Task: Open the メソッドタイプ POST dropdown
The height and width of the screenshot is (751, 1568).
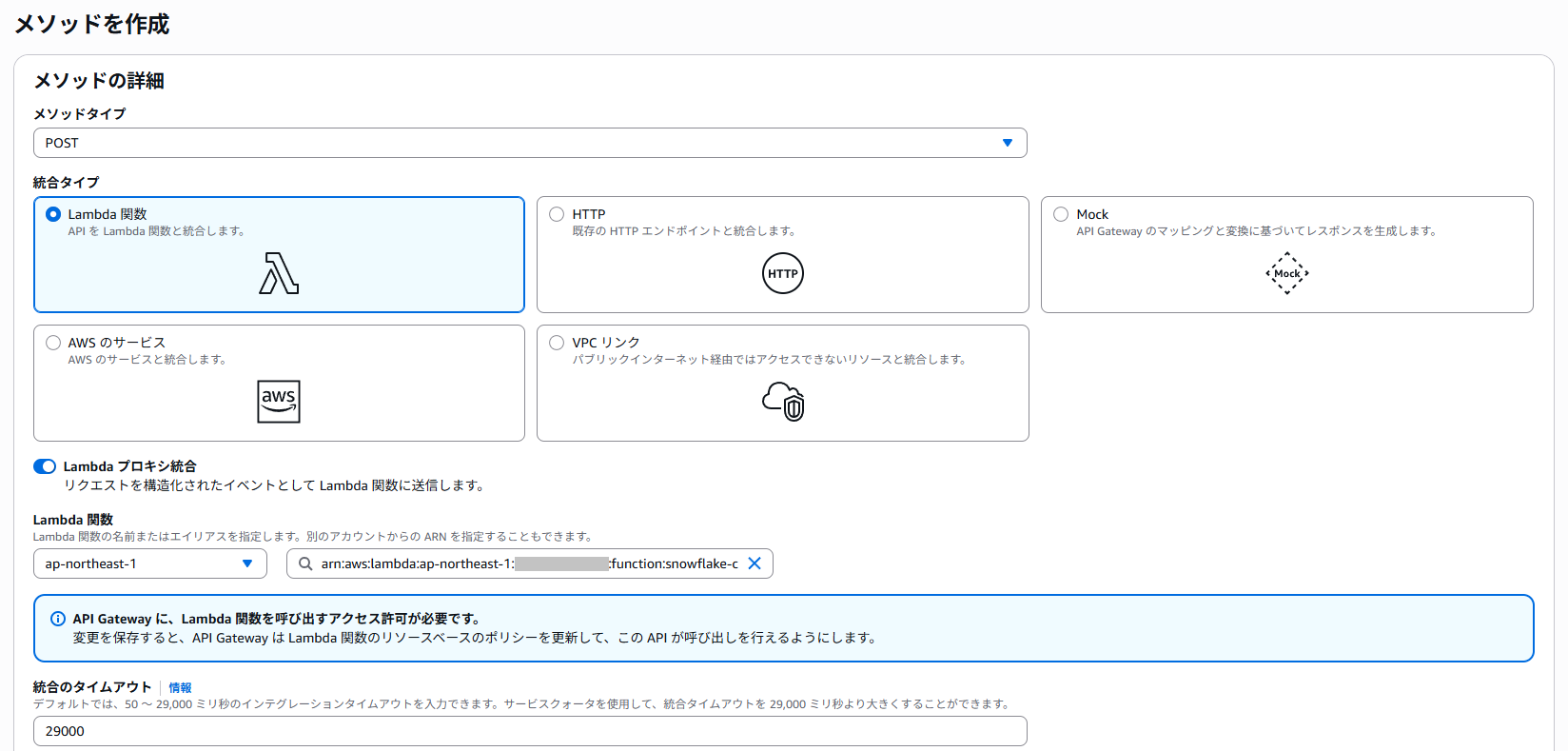Action: [x=530, y=143]
